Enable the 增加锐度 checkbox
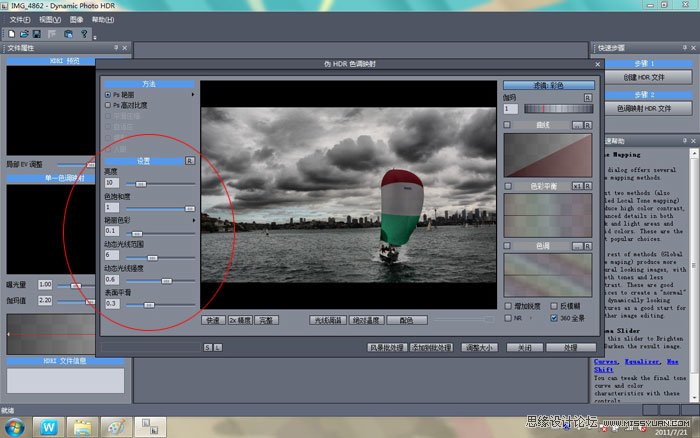 pyautogui.click(x=508, y=304)
